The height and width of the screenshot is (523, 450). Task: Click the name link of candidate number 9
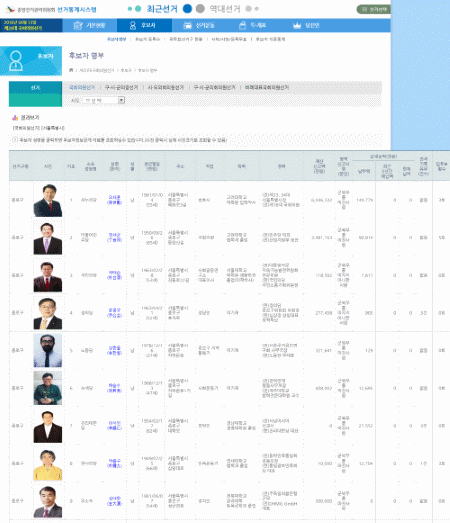click(114, 501)
